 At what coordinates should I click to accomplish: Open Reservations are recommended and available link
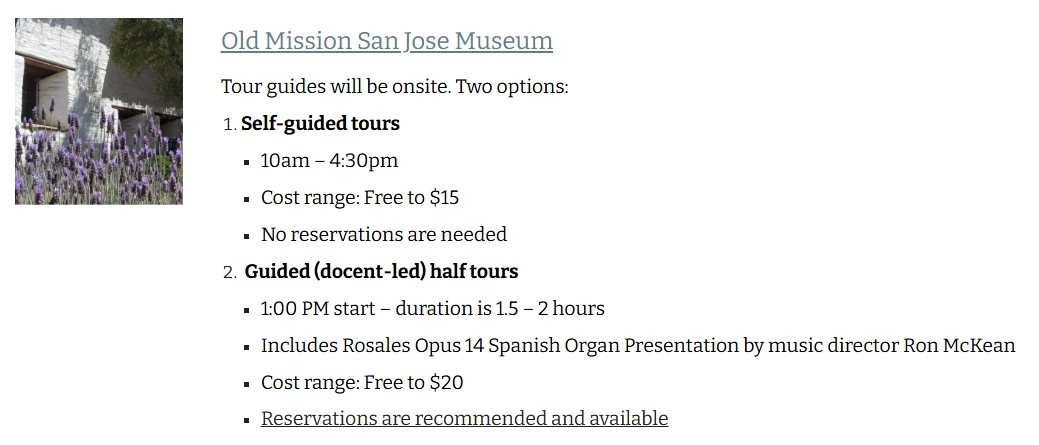(x=465, y=419)
